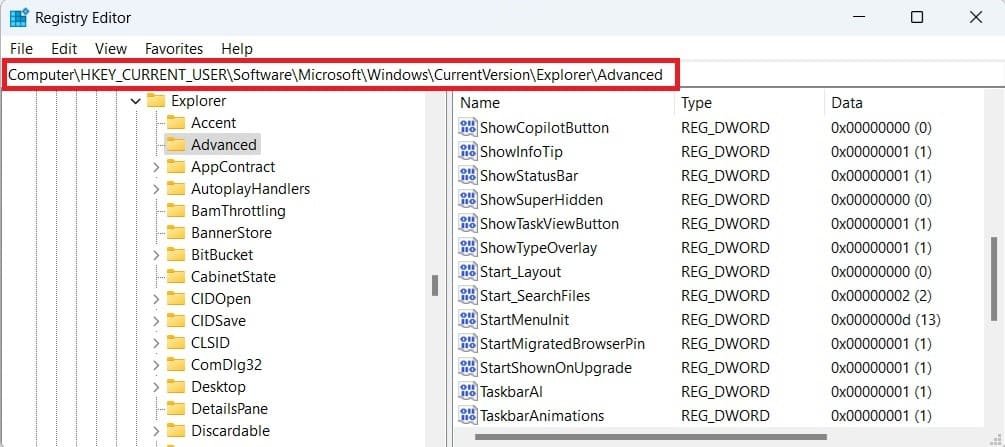Viewport: 1005px width, 447px height.
Task: Click the AutoplayHandlers folder icon
Action: click(176, 189)
